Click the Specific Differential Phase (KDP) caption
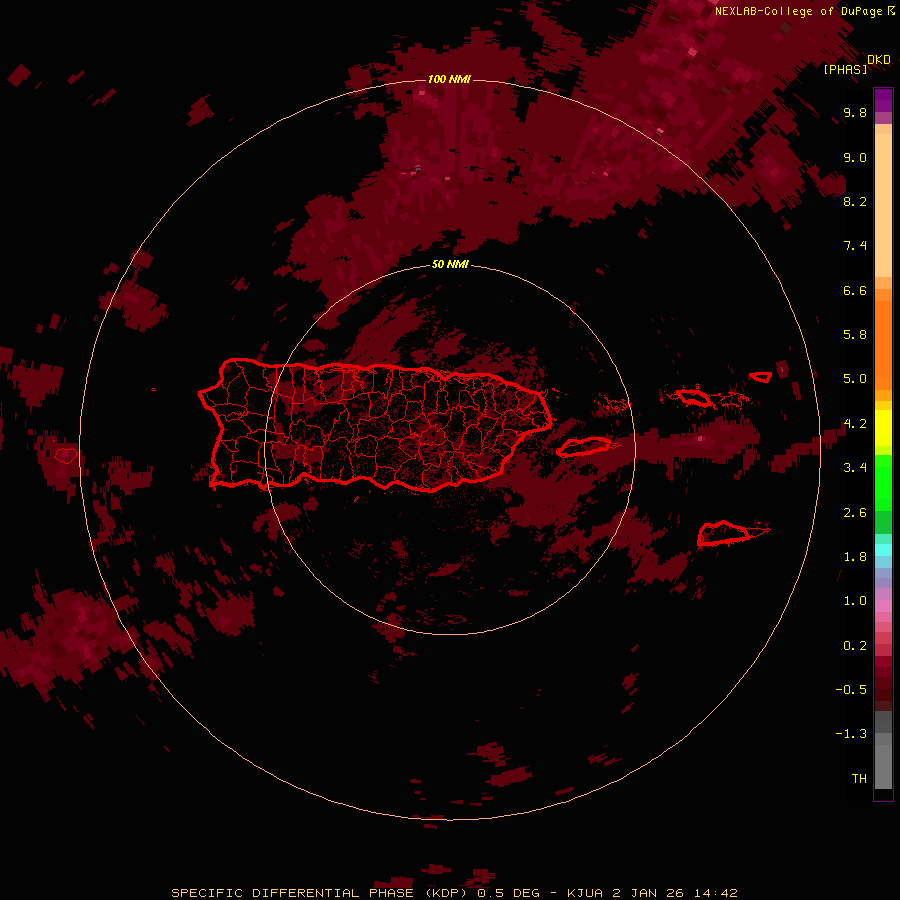 (319, 893)
